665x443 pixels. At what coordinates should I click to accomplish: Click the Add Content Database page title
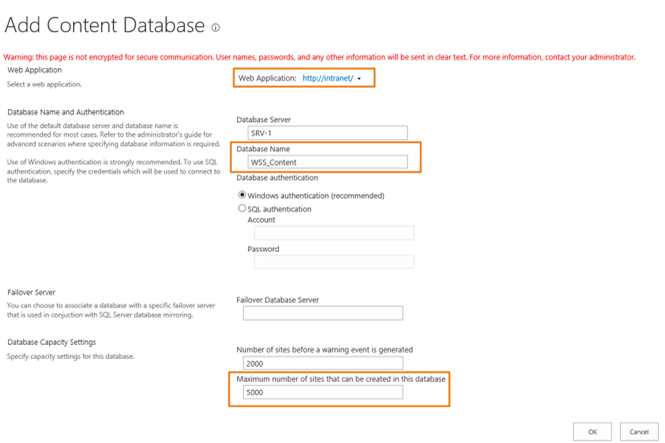pyautogui.click(x=105, y=25)
